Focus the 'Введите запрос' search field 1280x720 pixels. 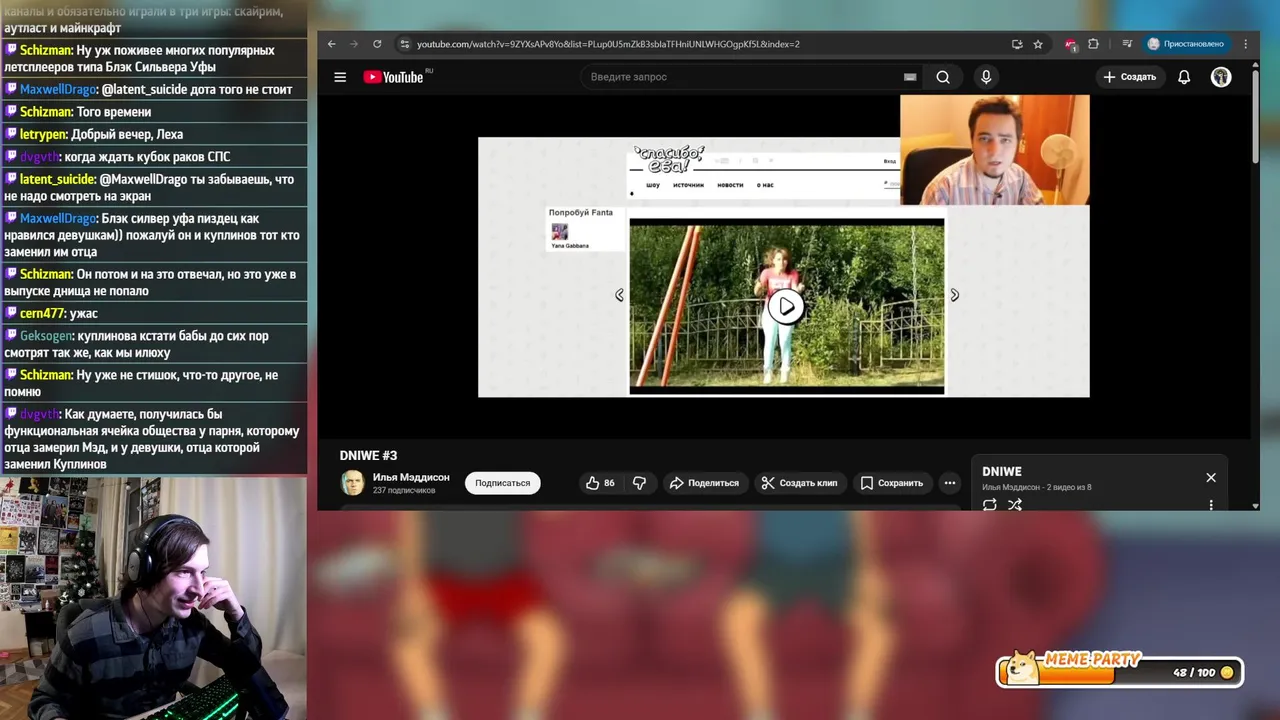pyautogui.click(x=740, y=77)
